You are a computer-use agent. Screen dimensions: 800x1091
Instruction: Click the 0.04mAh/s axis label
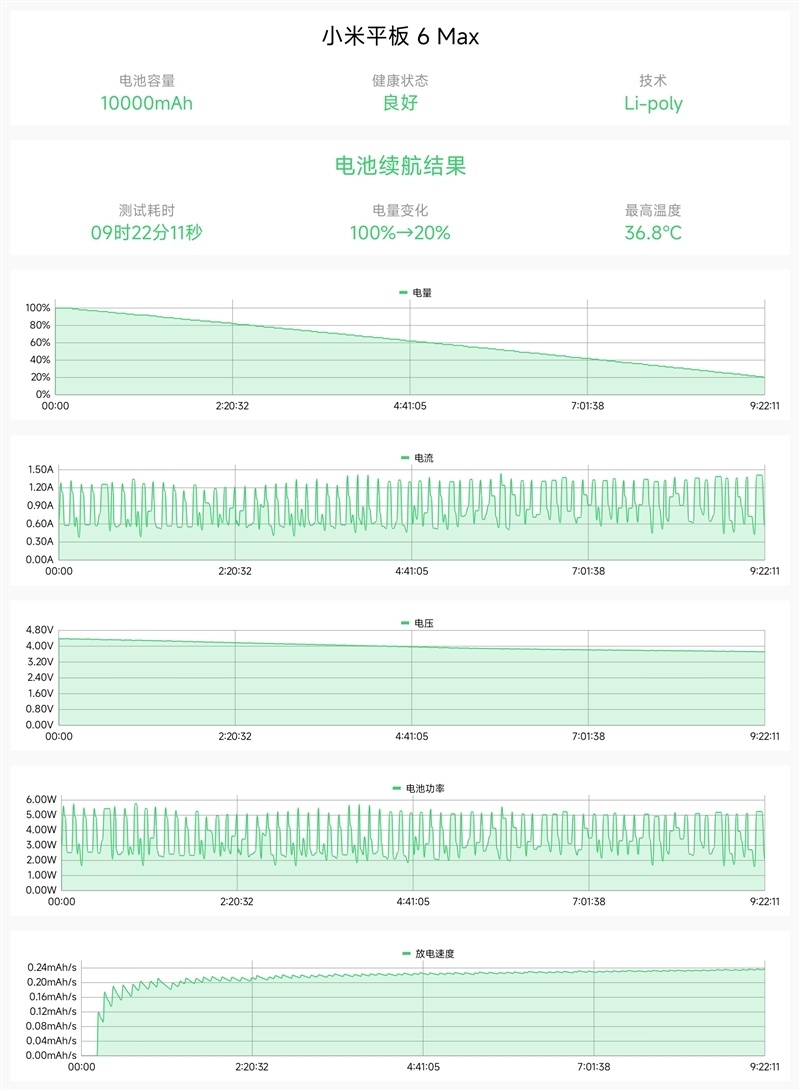[x=52, y=1041]
